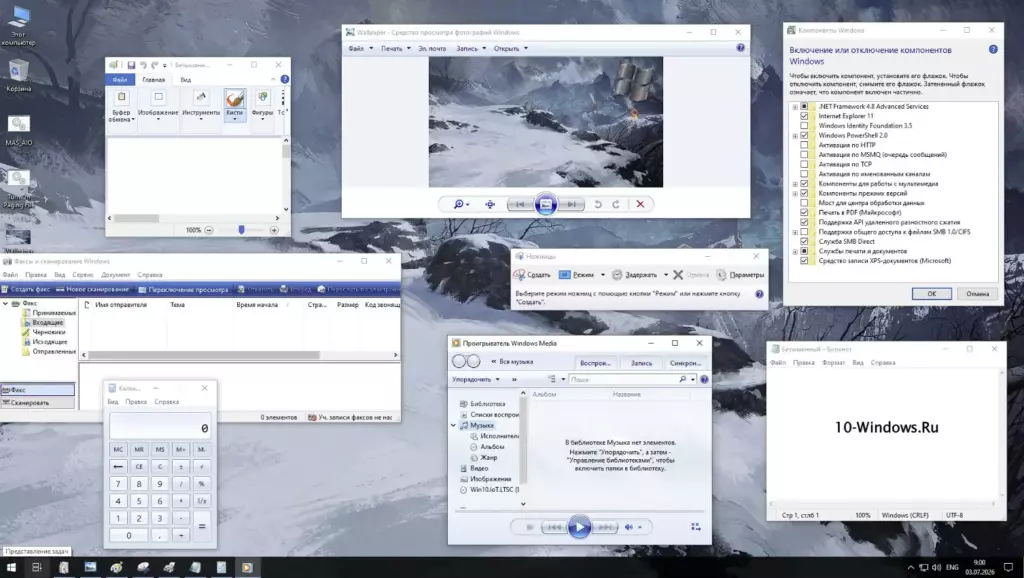The height and width of the screenshot is (578, 1024).
Task: Expand .NET Framework 4.8 Advanced Services node
Action: [795, 106]
